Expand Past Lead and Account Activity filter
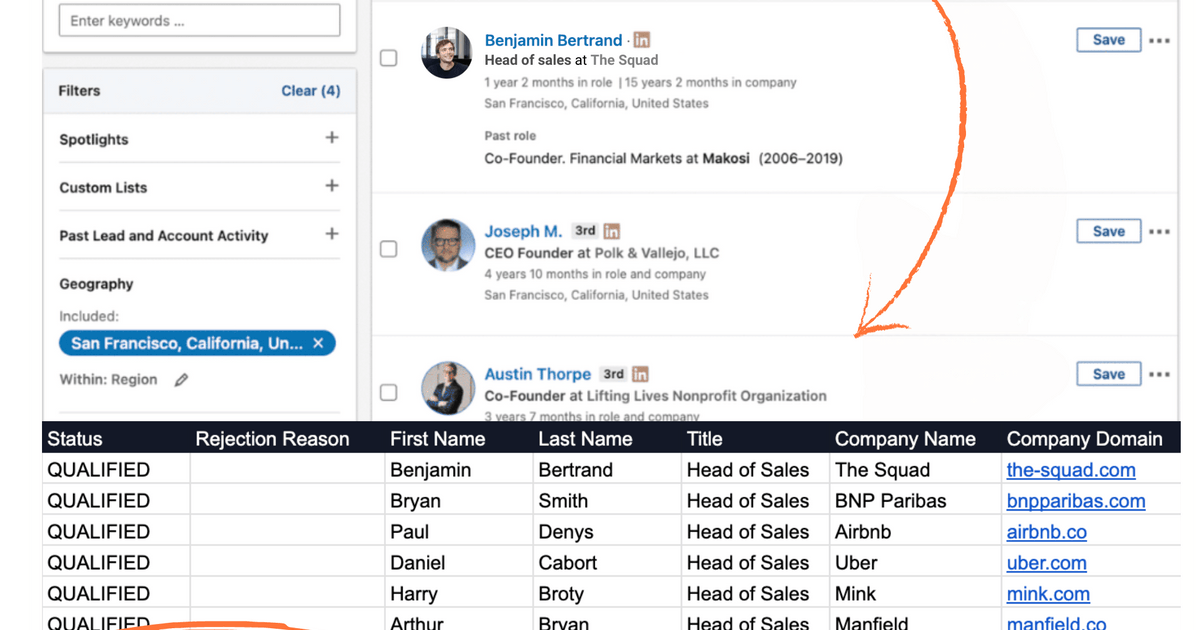The width and height of the screenshot is (1200, 630). pyautogui.click(x=332, y=234)
